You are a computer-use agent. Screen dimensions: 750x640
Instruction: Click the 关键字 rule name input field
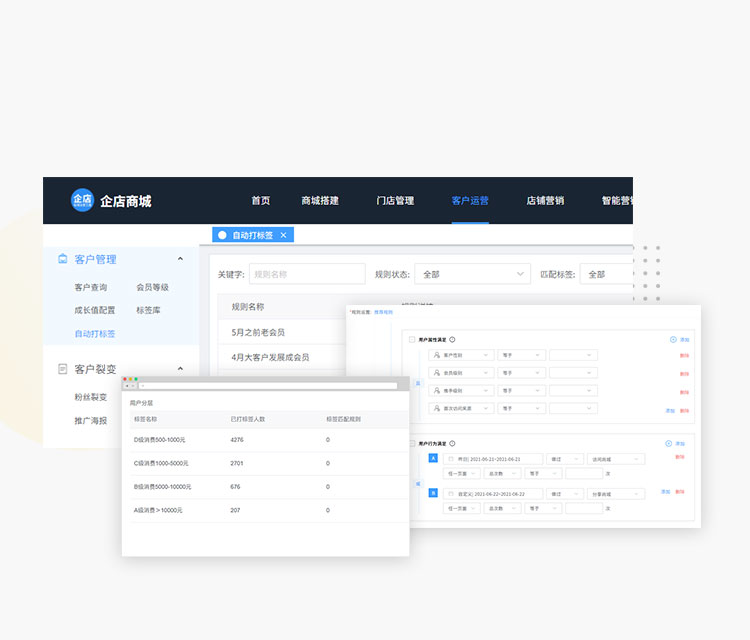click(307, 274)
